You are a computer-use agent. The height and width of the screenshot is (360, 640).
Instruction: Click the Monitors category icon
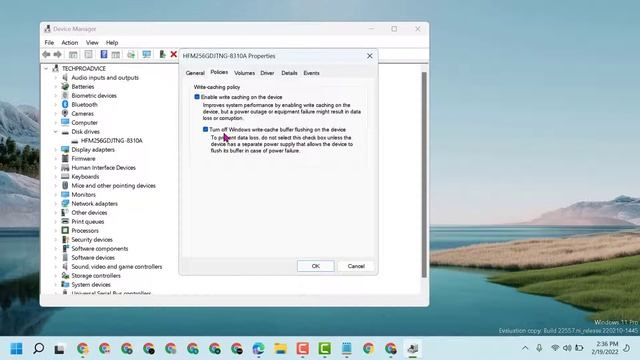[65, 195]
